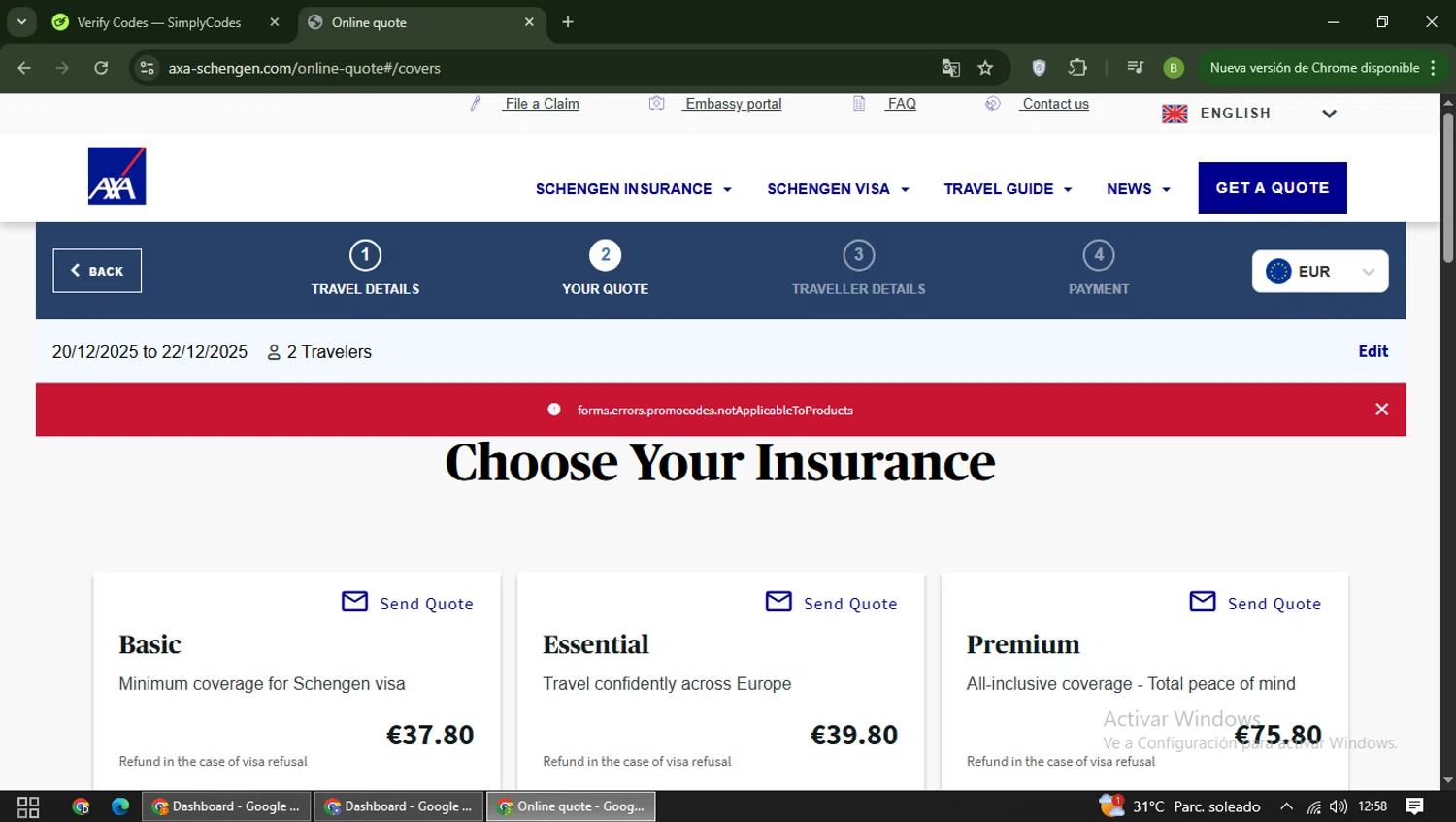Open the File a Claim link

[x=542, y=104]
